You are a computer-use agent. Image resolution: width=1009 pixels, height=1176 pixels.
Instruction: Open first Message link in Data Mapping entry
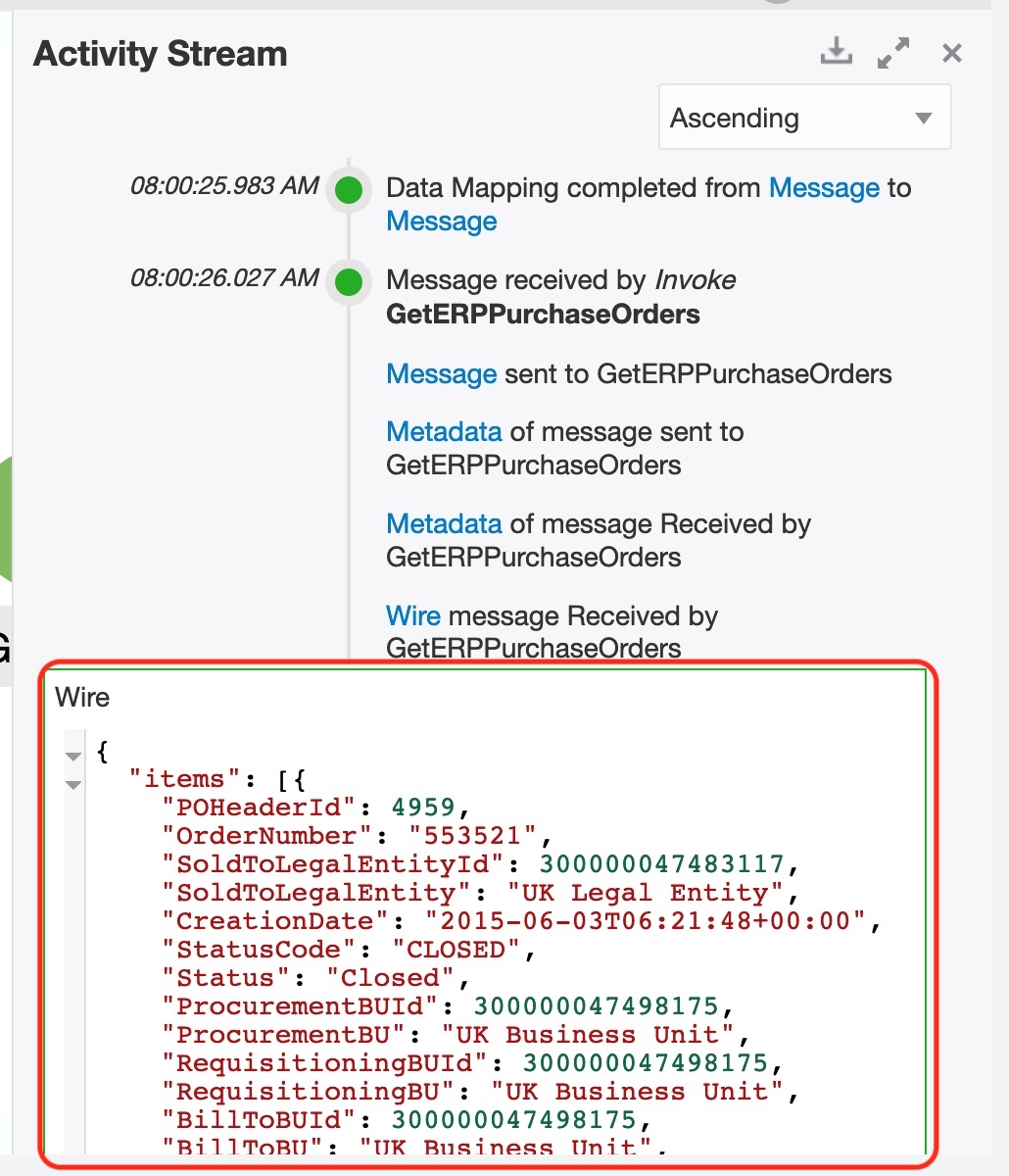pos(824,188)
